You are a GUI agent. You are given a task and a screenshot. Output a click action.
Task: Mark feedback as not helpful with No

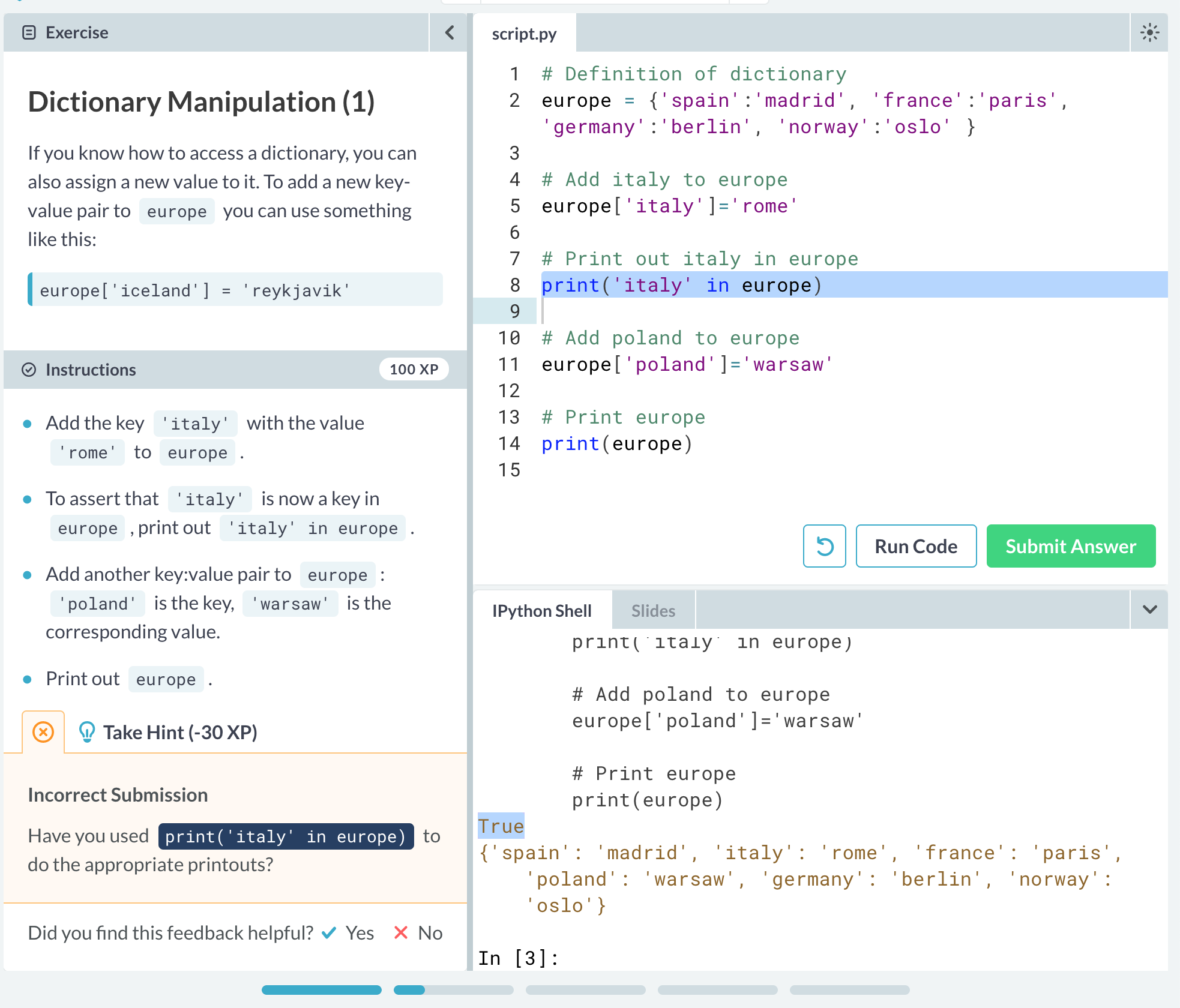tap(419, 933)
